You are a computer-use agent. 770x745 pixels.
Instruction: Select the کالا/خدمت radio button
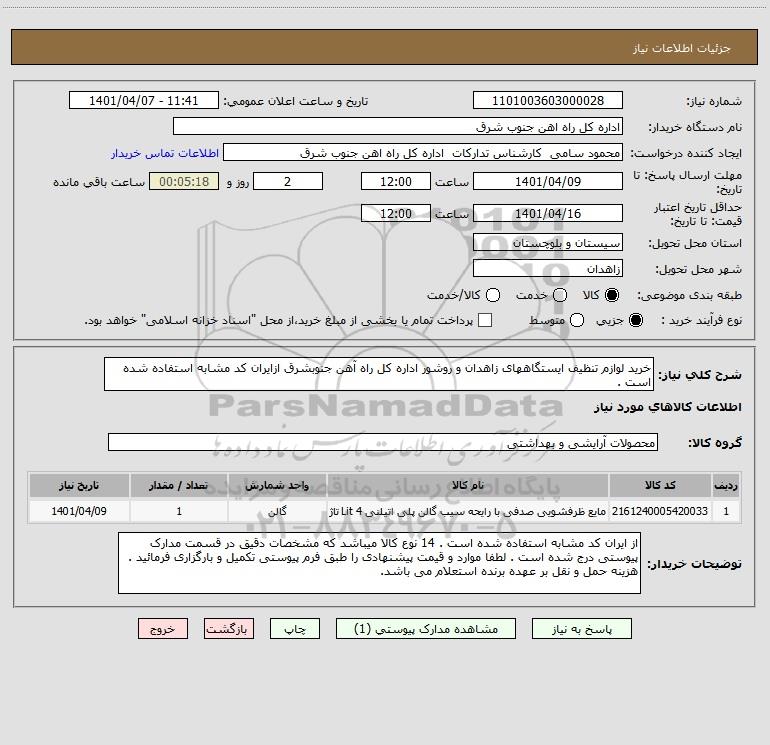tap(493, 295)
